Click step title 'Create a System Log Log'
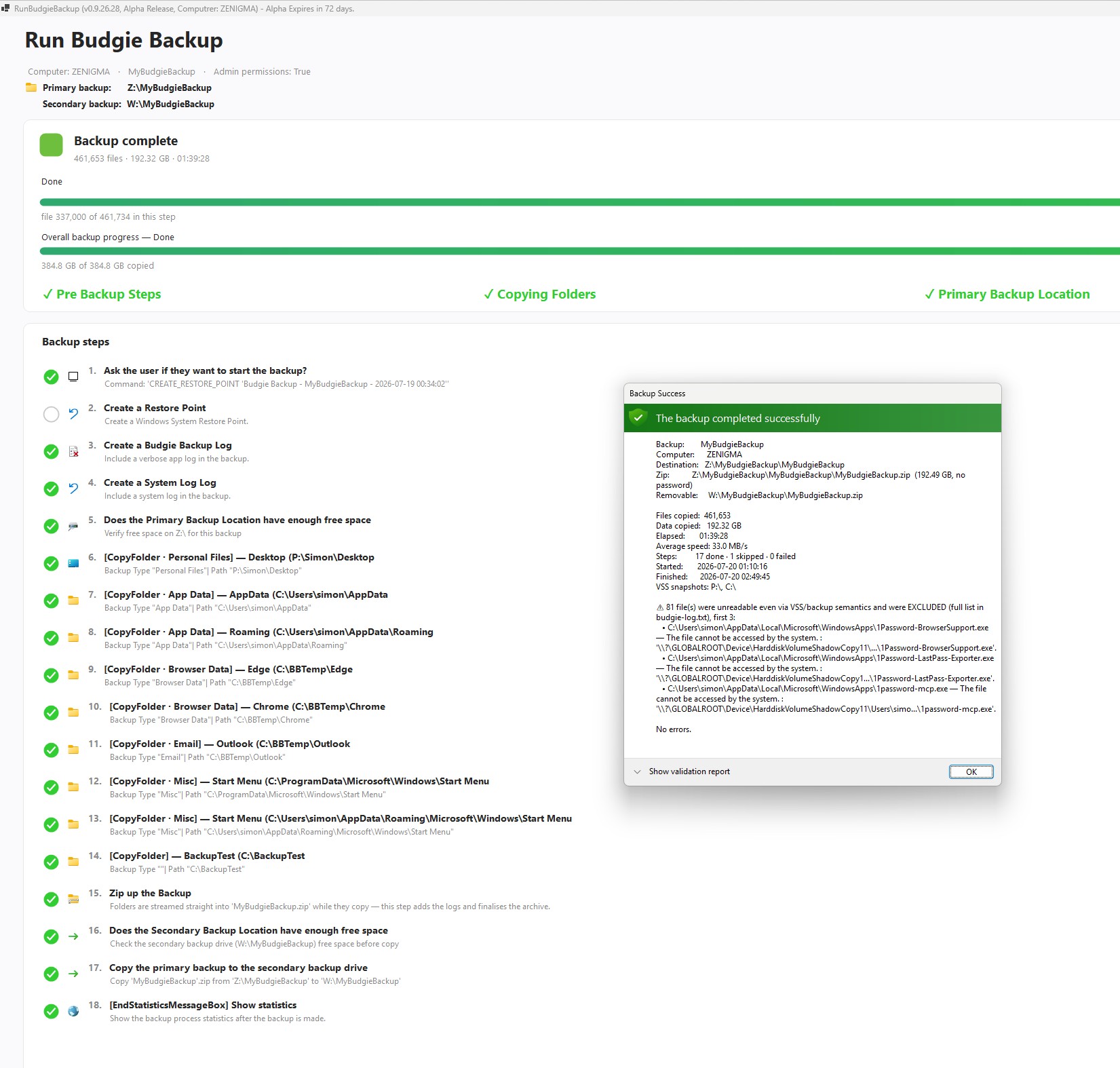 160,482
